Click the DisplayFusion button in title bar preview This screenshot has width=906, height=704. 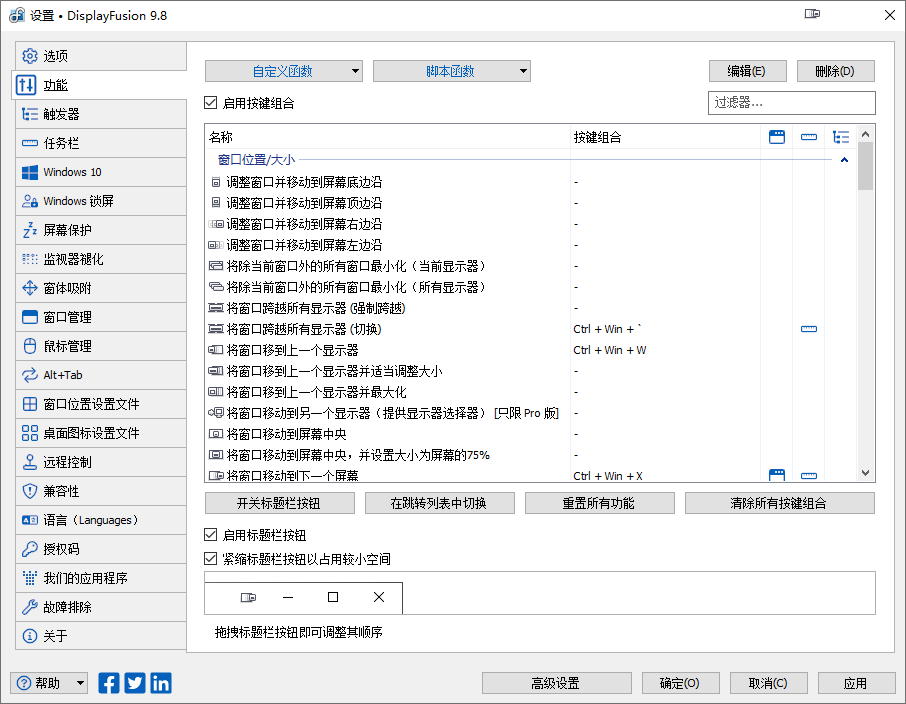point(248,597)
